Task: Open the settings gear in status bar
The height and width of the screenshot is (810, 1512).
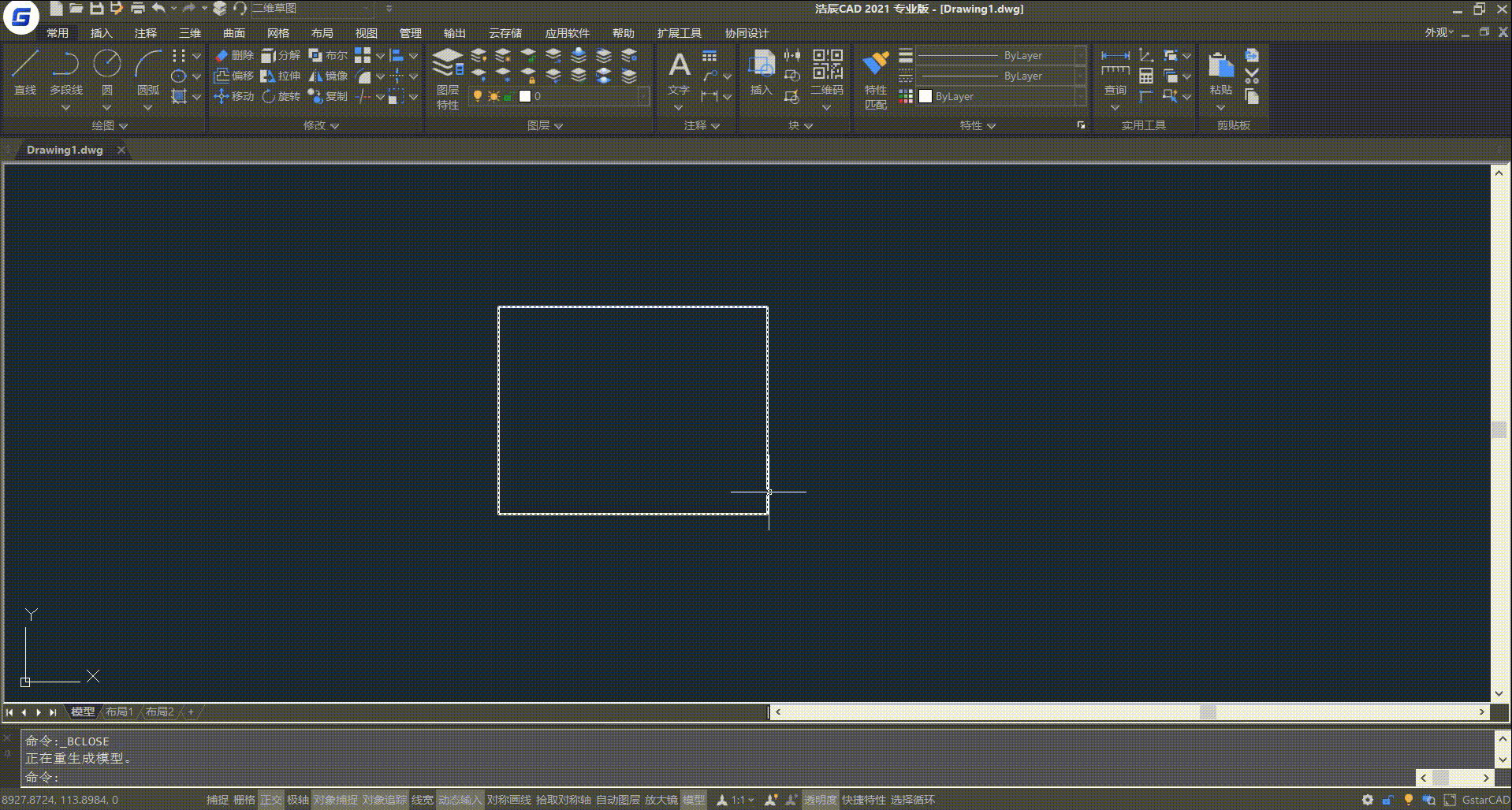Action: coord(1368,800)
